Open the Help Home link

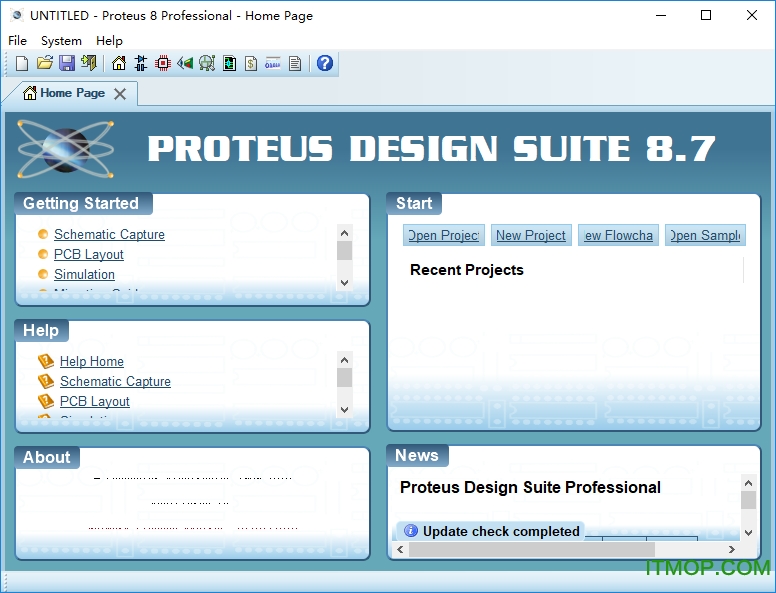(92, 361)
